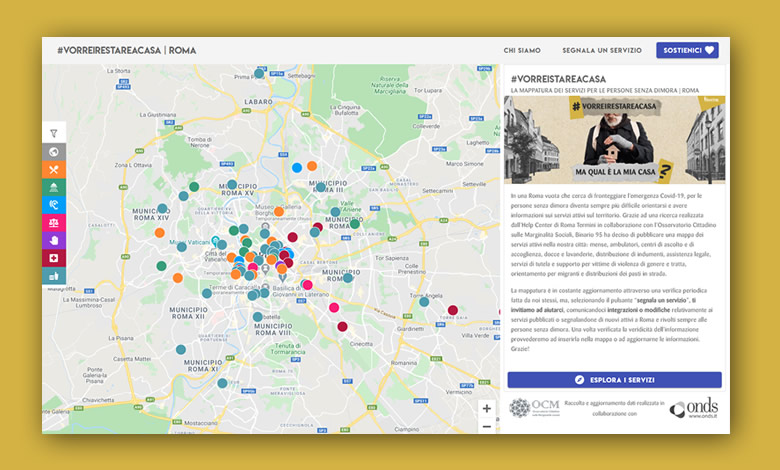This screenshot has width=780, height=470.
Task: Click the OCM logo
Action: click(534, 407)
